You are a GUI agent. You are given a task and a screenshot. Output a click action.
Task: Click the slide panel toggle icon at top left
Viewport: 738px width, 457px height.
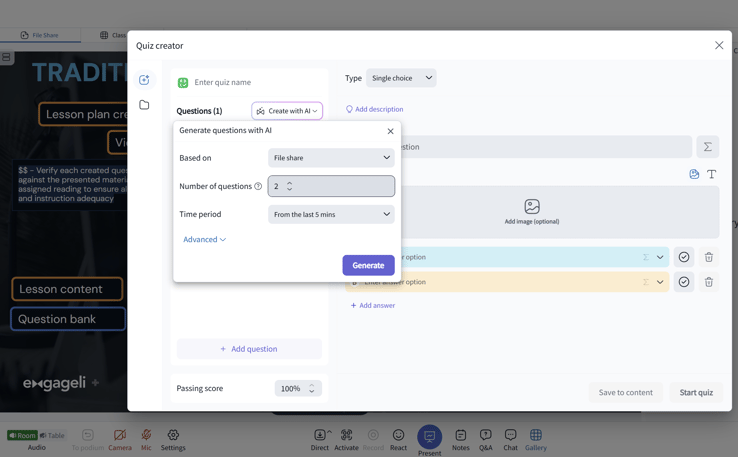pyautogui.click(x=6, y=57)
